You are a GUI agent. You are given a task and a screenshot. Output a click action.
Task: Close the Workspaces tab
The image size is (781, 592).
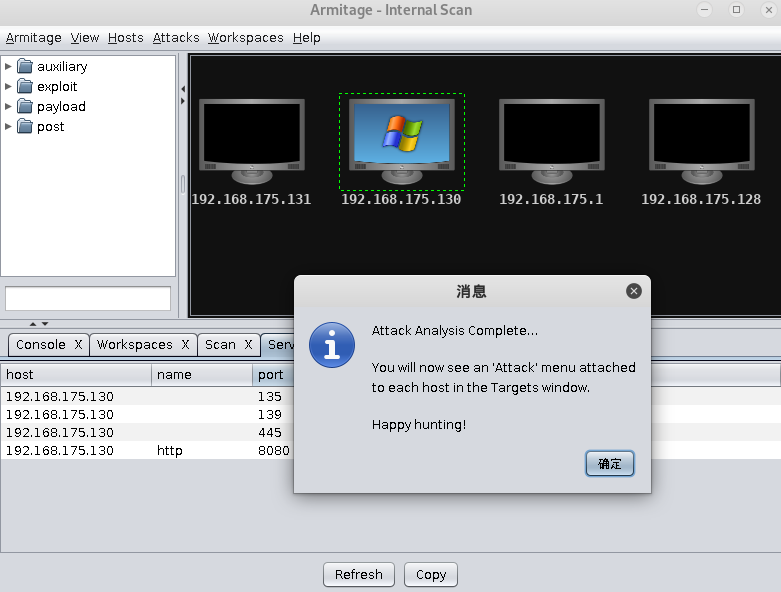point(185,345)
